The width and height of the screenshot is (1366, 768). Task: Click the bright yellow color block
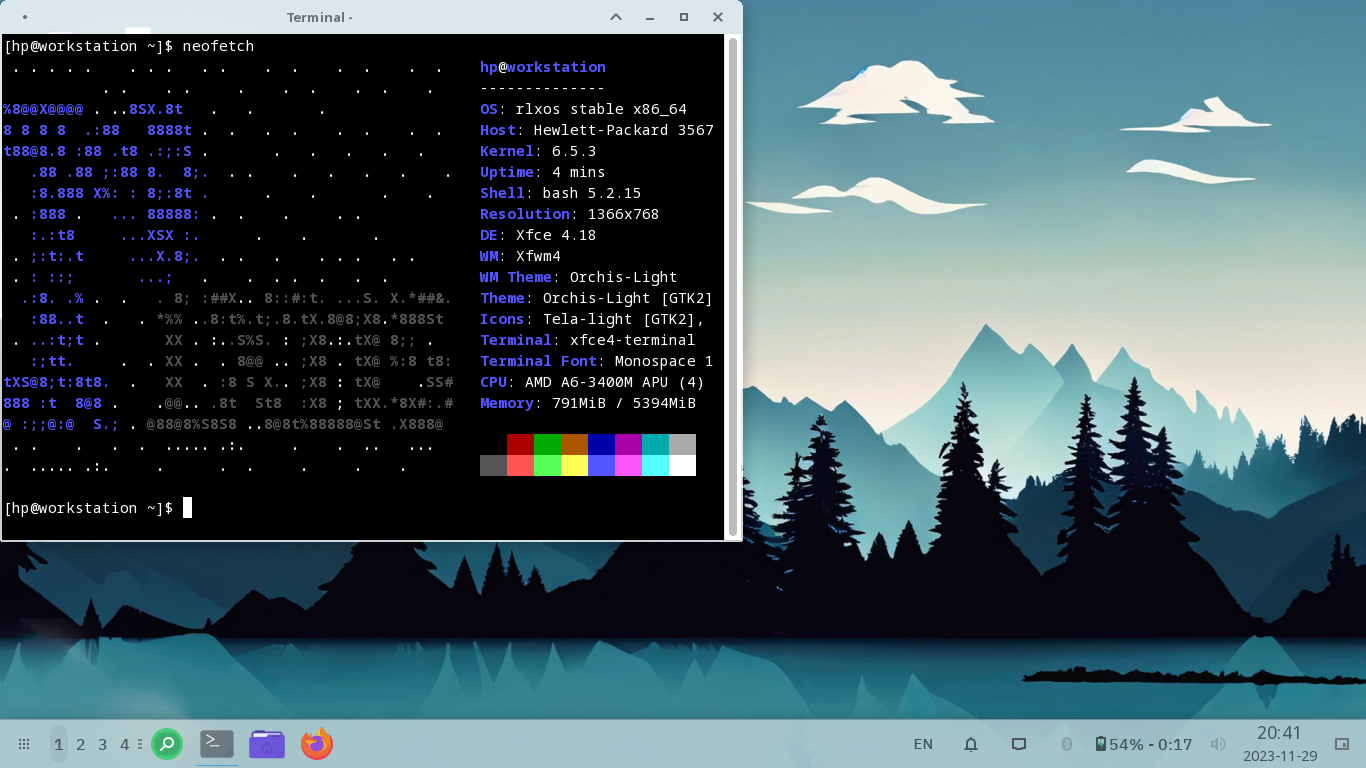click(x=574, y=465)
